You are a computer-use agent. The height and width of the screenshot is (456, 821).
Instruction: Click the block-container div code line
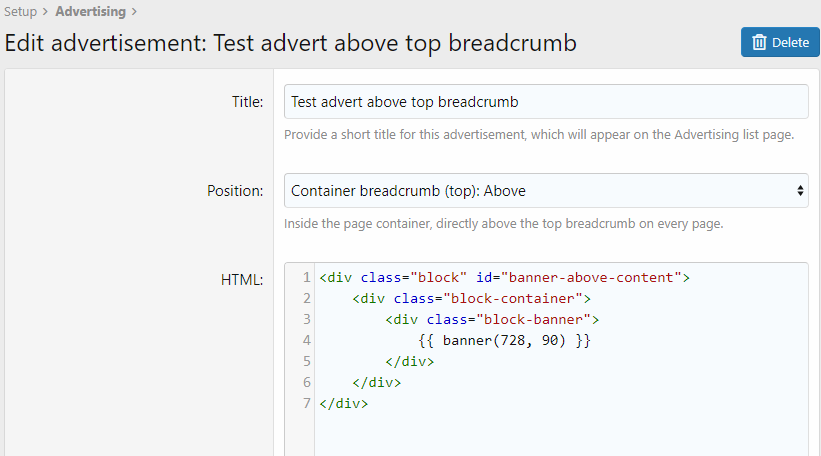[x=472, y=298]
